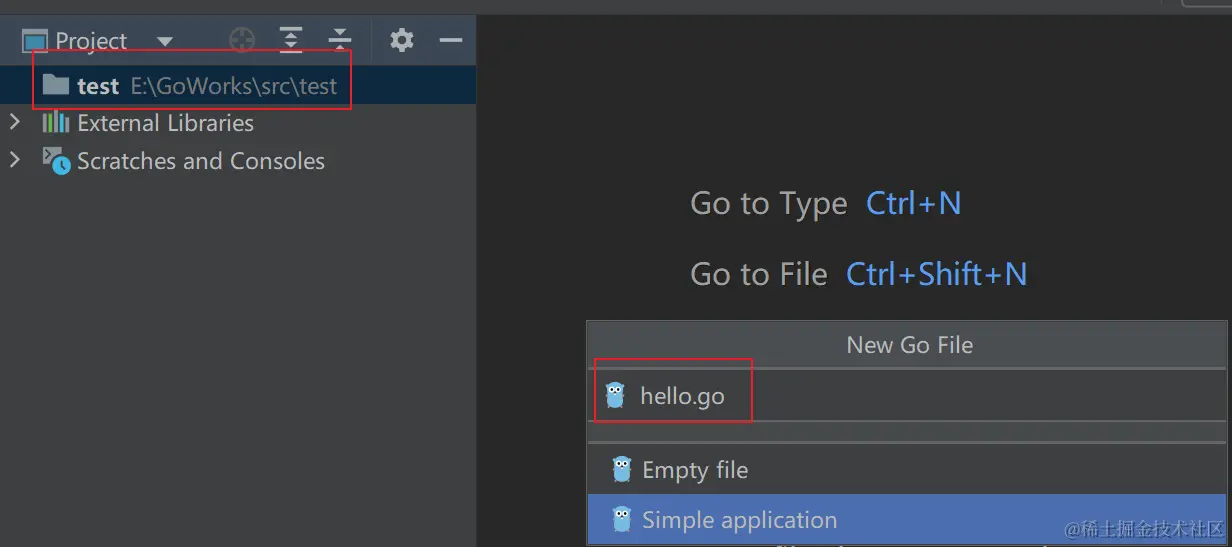Expand the Scratches and Consoles node
Screen dimensions: 1232x547
pyautogui.click(x=14, y=160)
